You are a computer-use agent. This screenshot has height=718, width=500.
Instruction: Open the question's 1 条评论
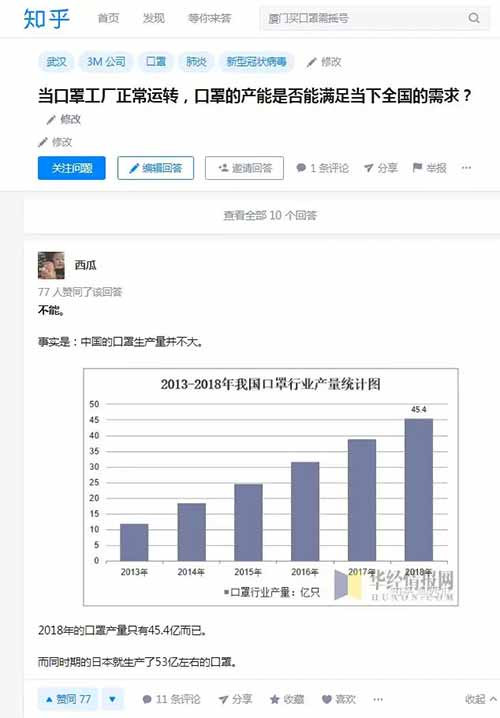[323, 168]
